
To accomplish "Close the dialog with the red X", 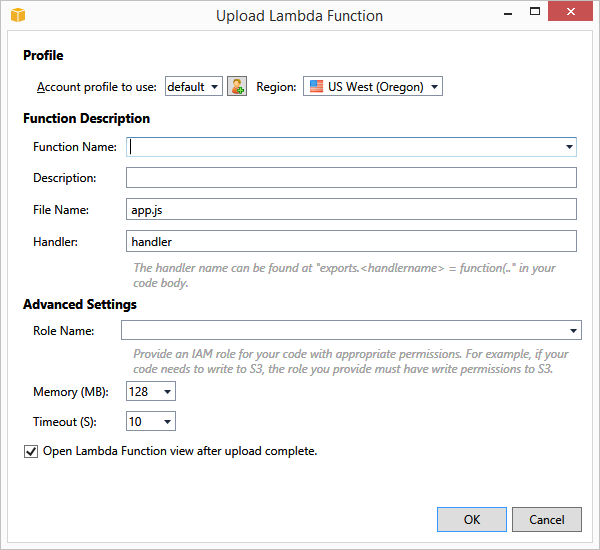I will (570, 11).
